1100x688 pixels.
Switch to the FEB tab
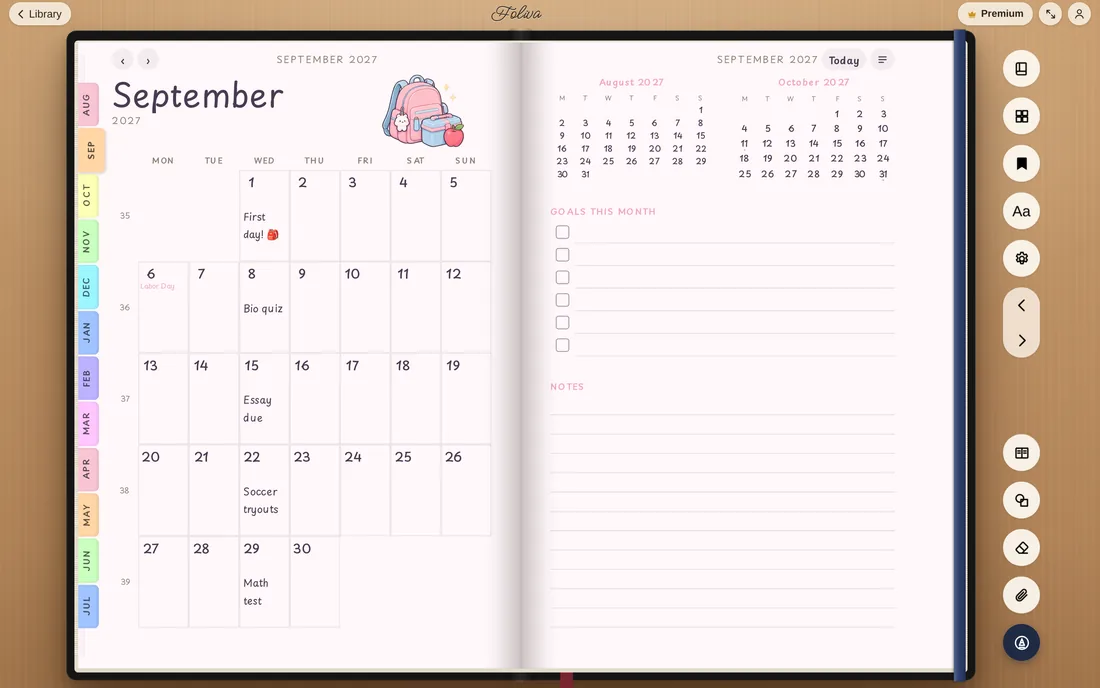pyautogui.click(x=87, y=378)
